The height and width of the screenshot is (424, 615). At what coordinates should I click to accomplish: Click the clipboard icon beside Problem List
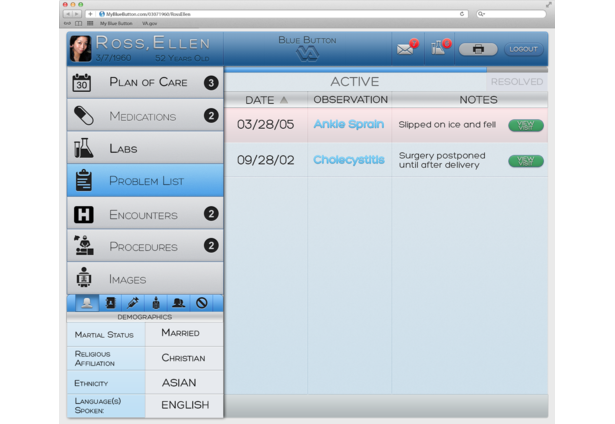pyautogui.click(x=84, y=180)
